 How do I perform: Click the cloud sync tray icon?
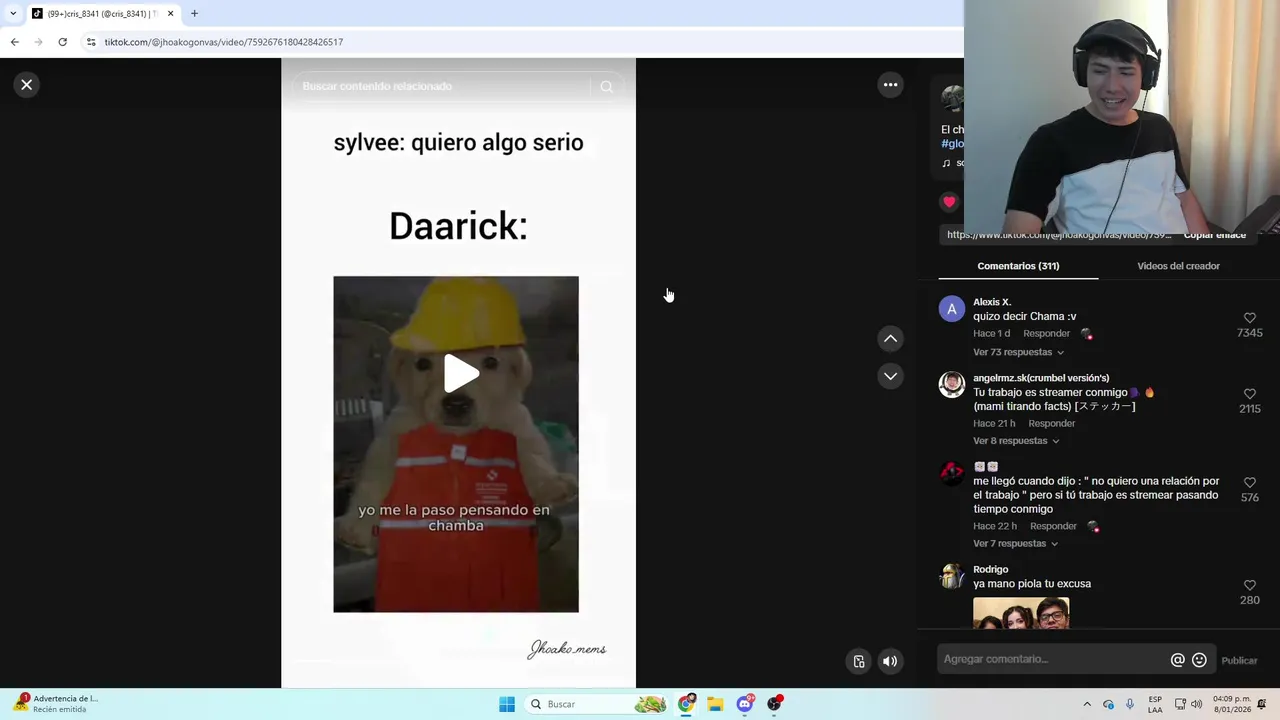tap(1108, 704)
